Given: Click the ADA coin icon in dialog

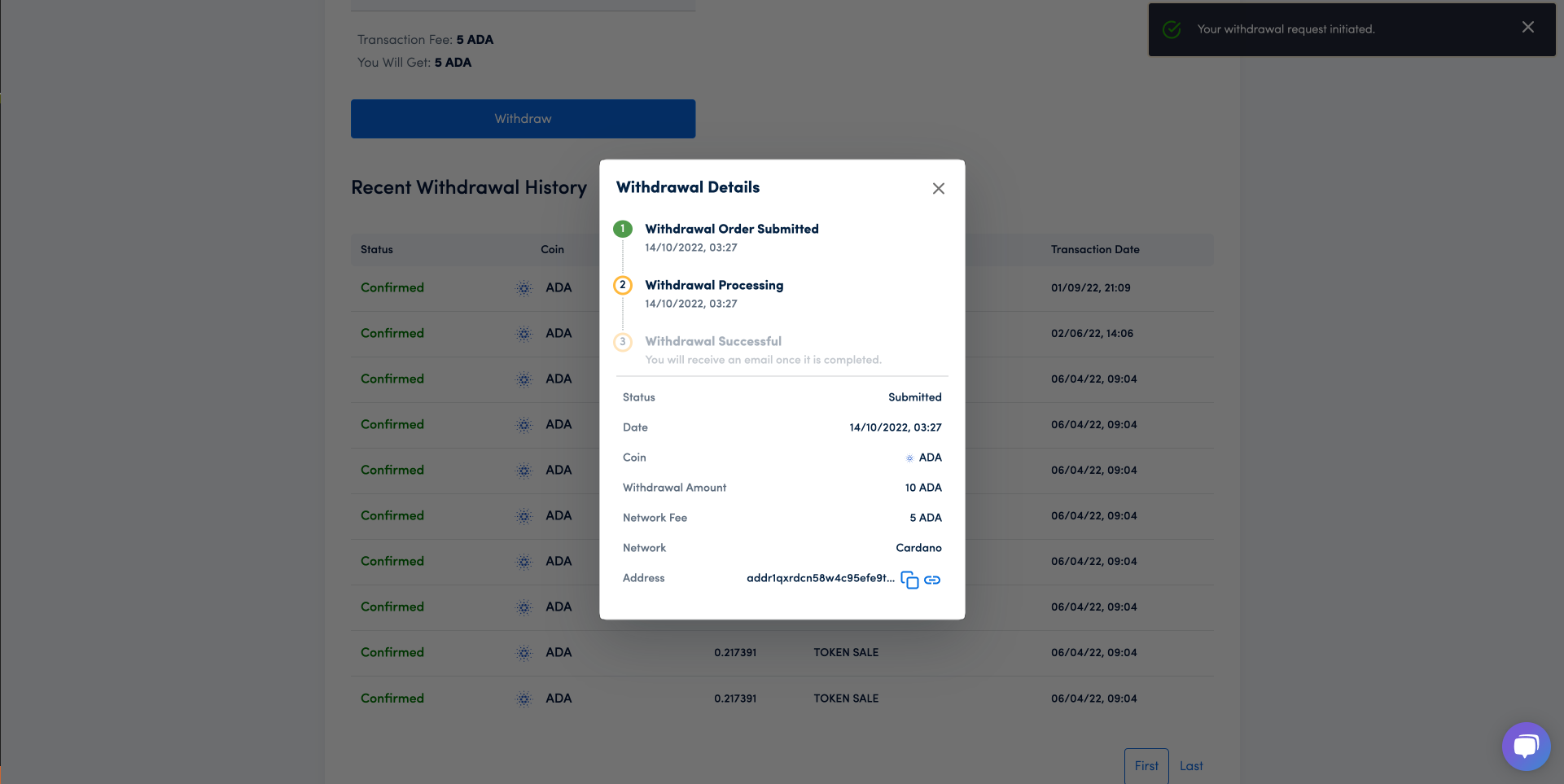Looking at the screenshot, I should click(x=909, y=458).
